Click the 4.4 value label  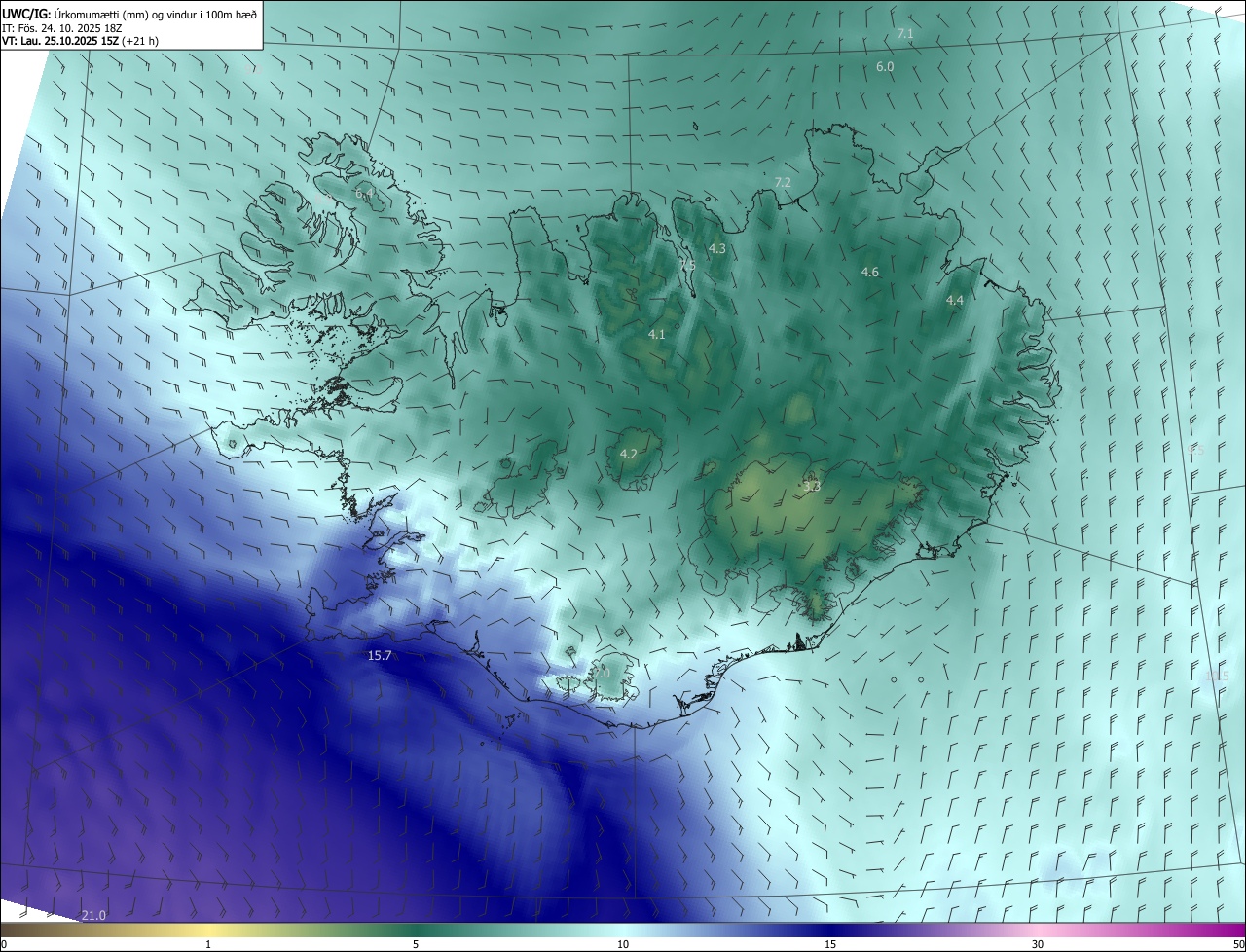click(955, 301)
